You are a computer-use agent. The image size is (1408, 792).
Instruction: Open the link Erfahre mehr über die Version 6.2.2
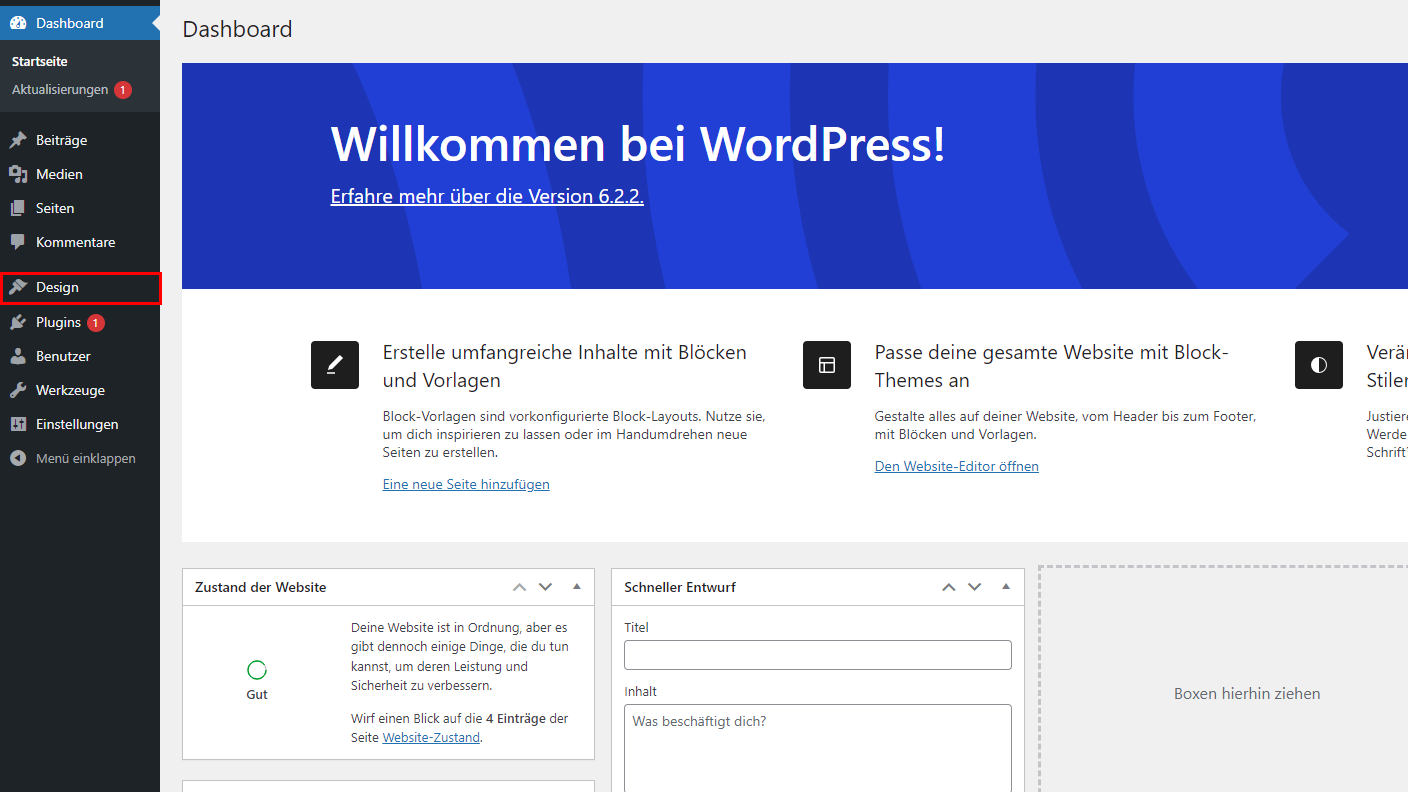tap(487, 196)
